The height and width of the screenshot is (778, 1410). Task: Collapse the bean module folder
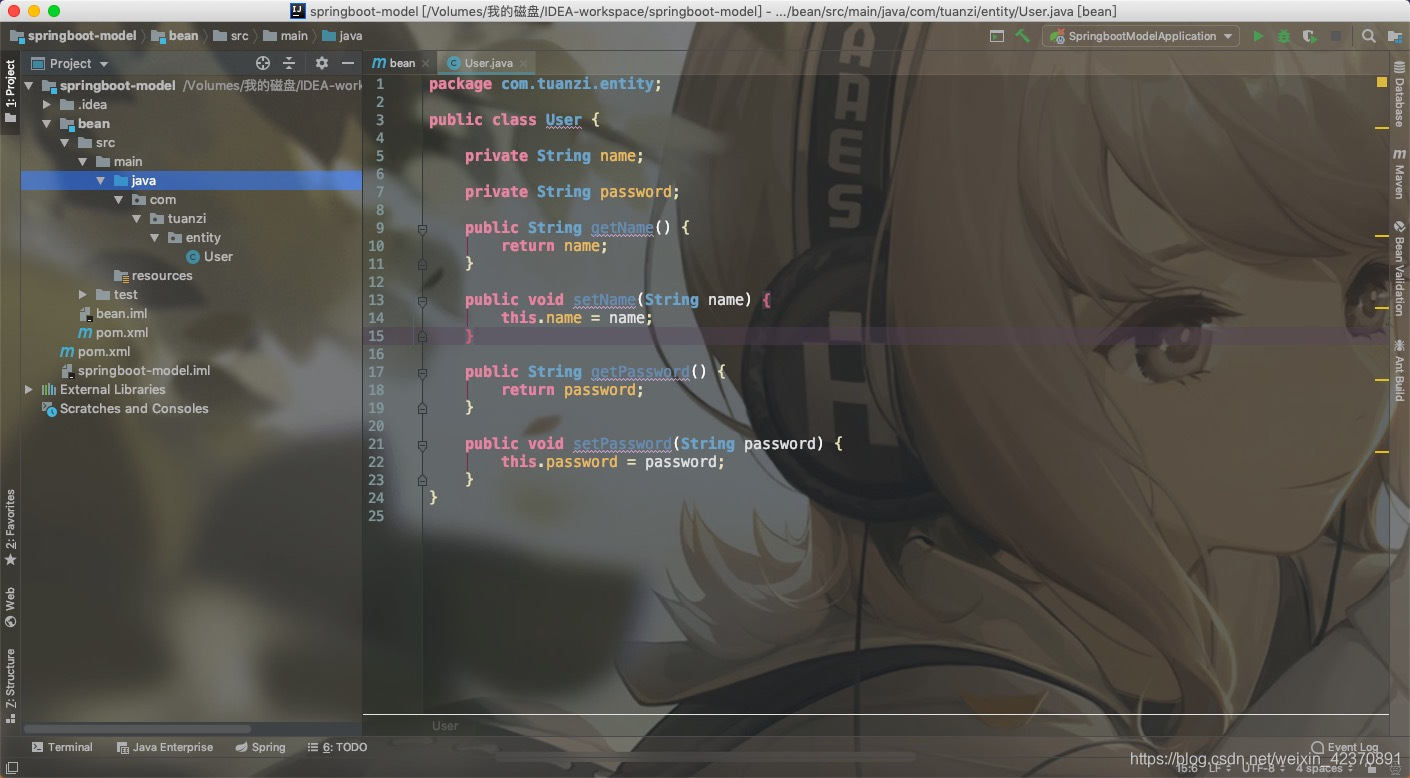pyautogui.click(x=47, y=124)
